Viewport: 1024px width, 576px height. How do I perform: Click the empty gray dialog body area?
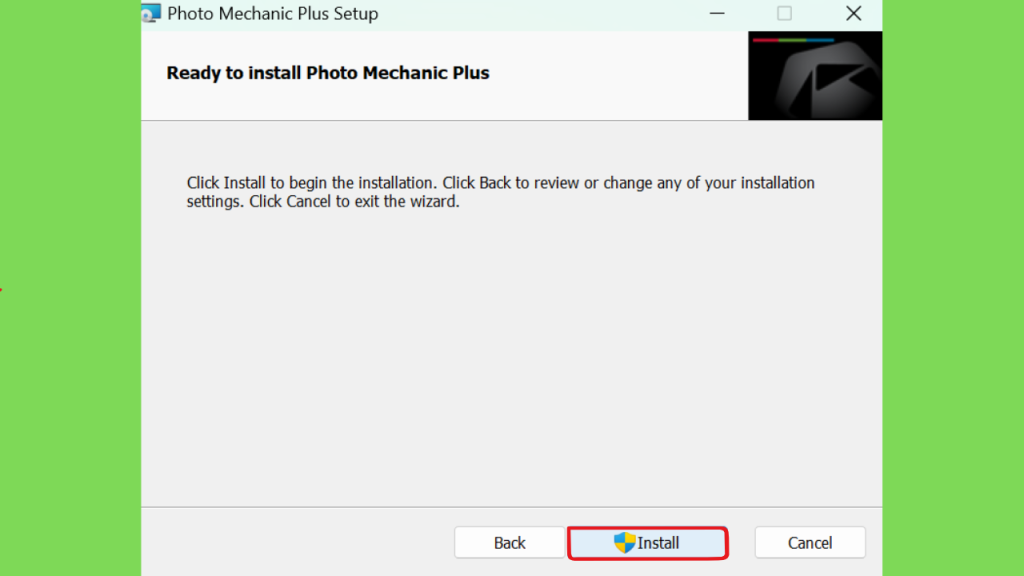coord(511,359)
